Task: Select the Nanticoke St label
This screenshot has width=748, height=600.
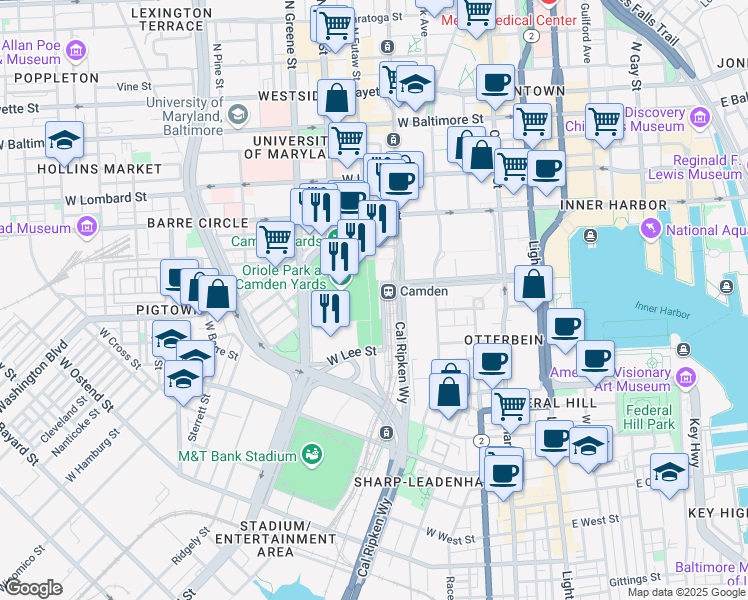Action: coord(76,432)
